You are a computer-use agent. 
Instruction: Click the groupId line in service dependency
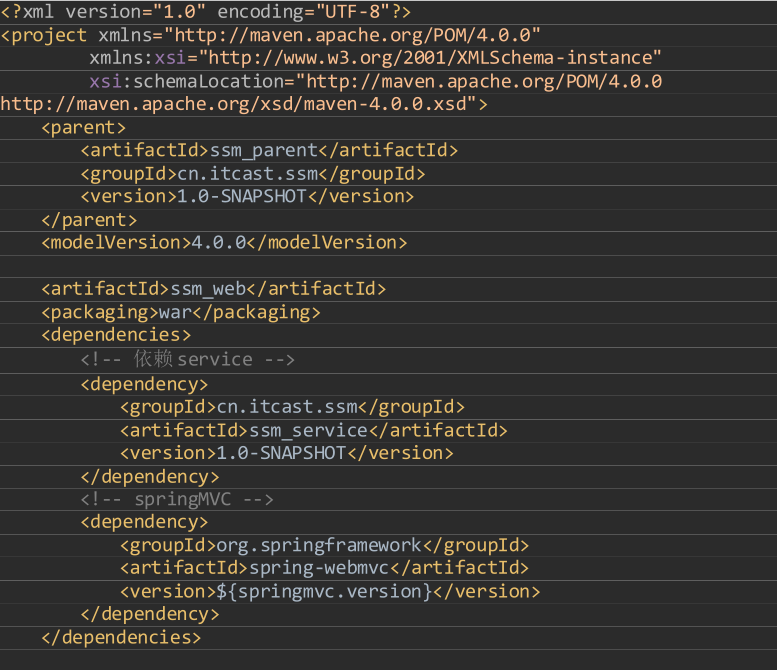[292, 407]
